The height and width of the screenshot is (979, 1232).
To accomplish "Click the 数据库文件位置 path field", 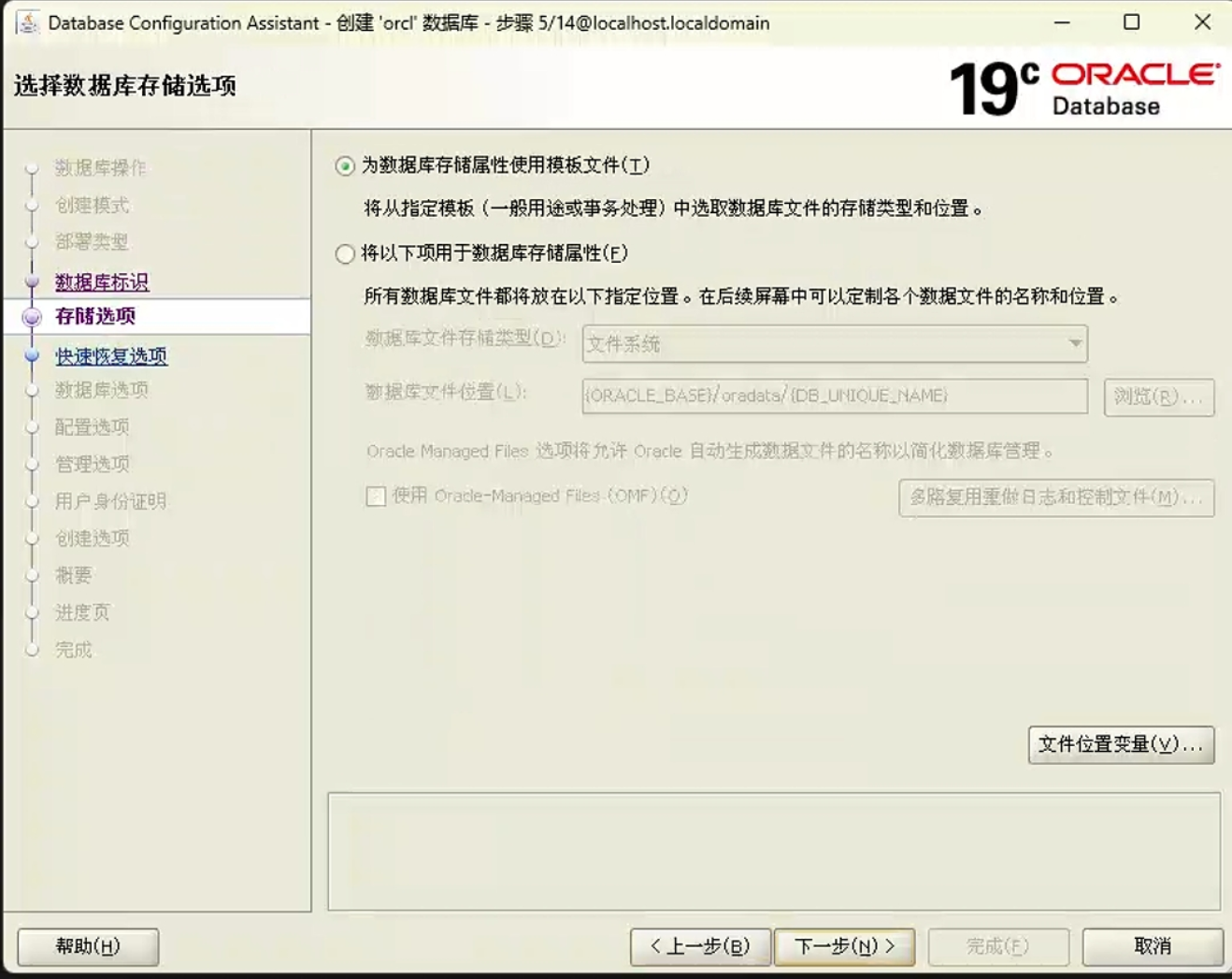I will (834, 396).
